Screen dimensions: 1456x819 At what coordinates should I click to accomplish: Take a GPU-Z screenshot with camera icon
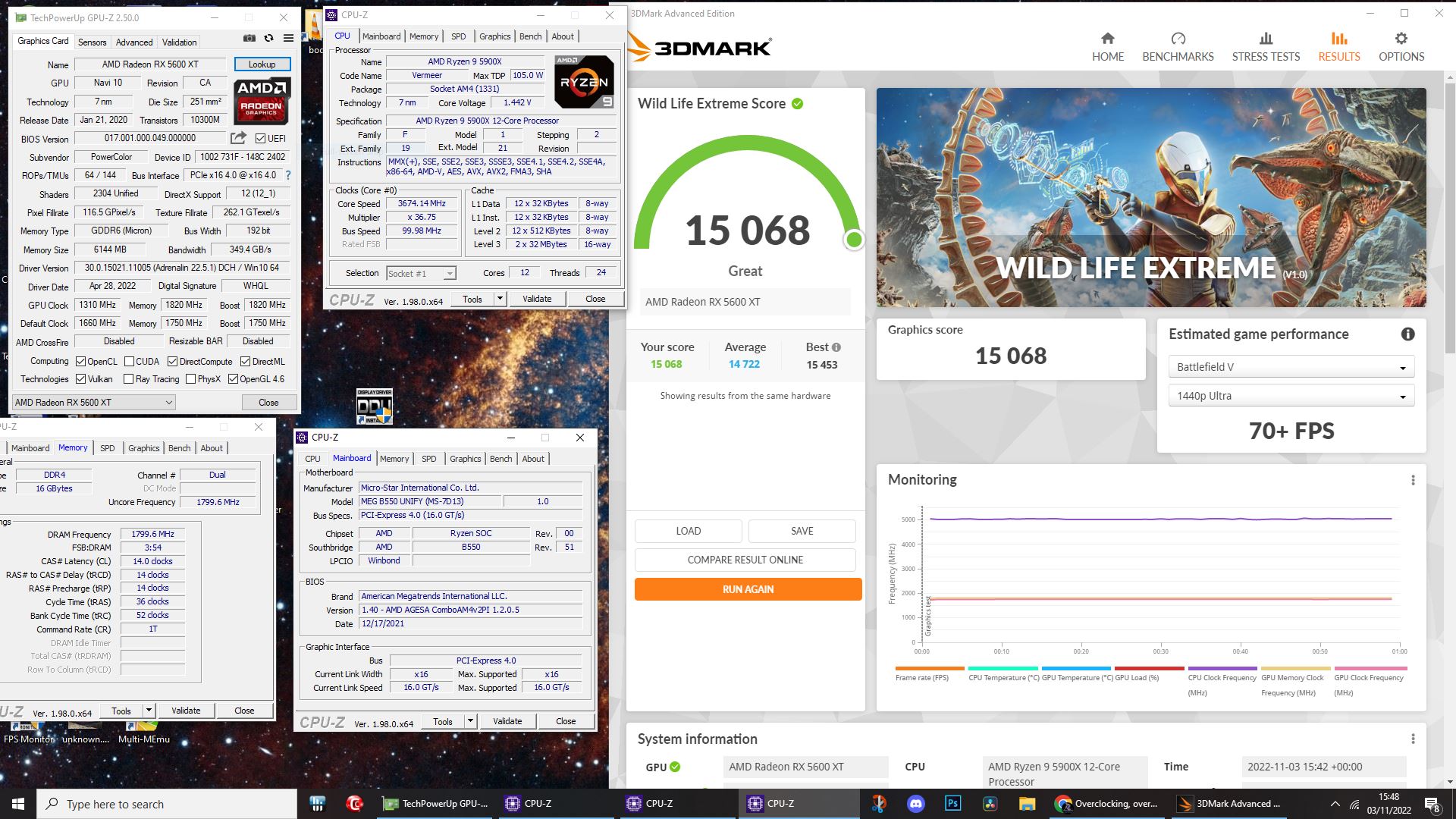[249, 38]
